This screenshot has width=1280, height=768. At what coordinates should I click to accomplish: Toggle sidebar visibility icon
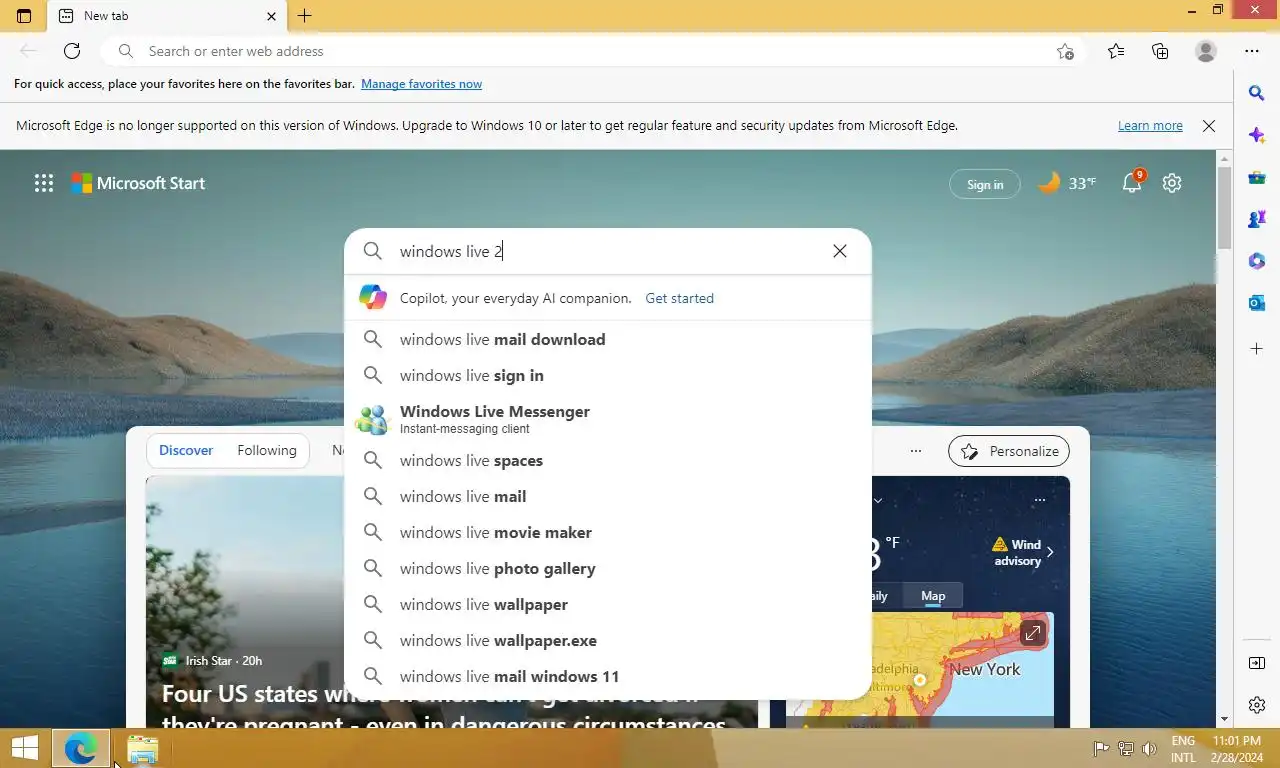1257,663
